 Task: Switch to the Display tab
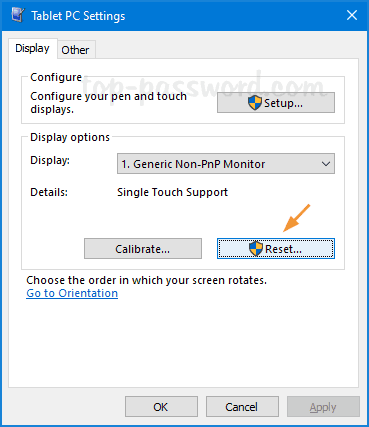32,49
